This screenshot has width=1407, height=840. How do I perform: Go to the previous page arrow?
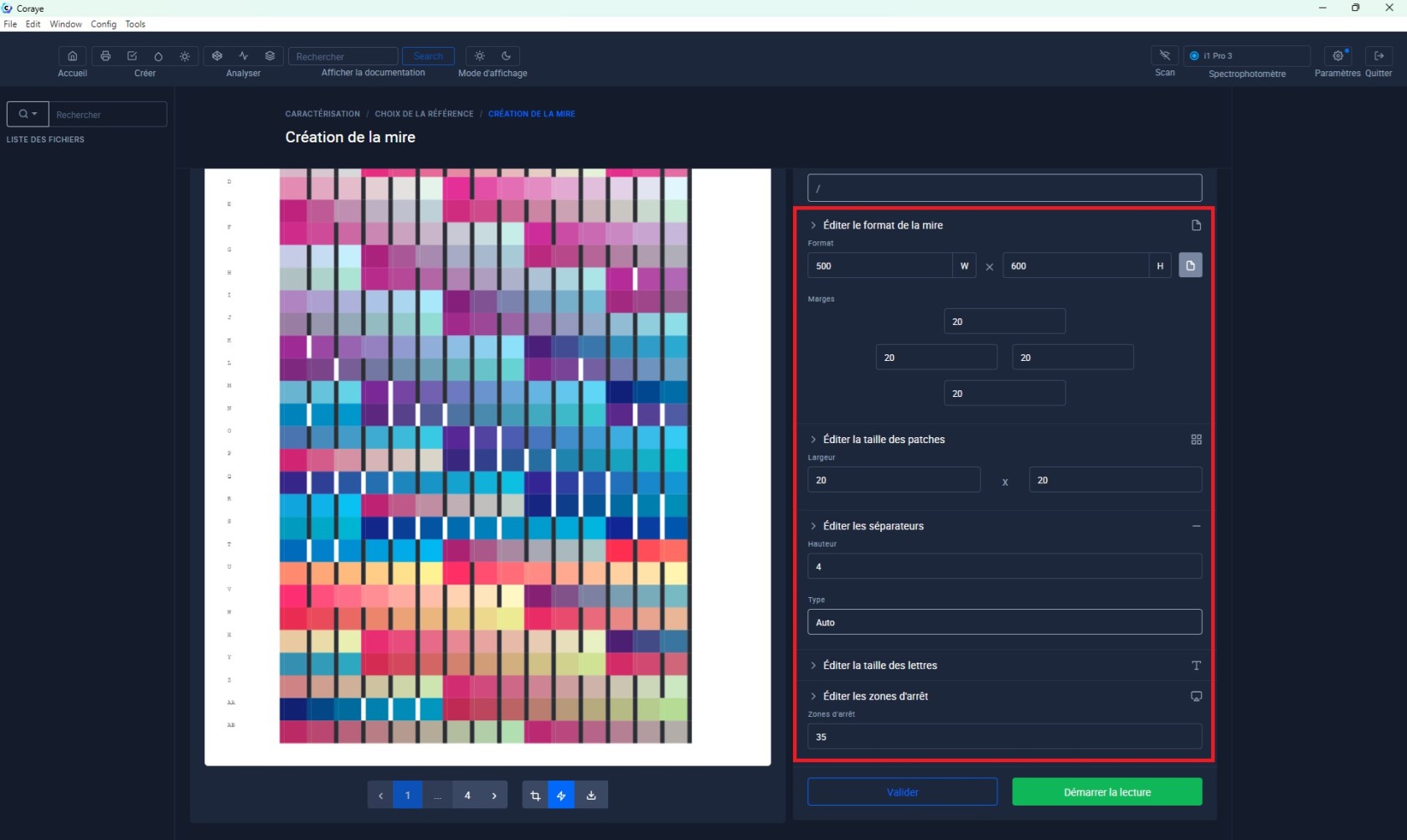380,796
